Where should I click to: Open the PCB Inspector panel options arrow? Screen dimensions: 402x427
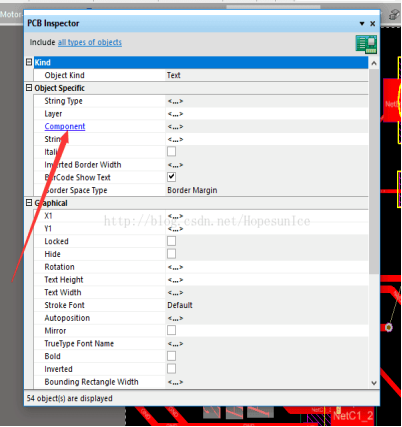pyautogui.click(x=362, y=24)
